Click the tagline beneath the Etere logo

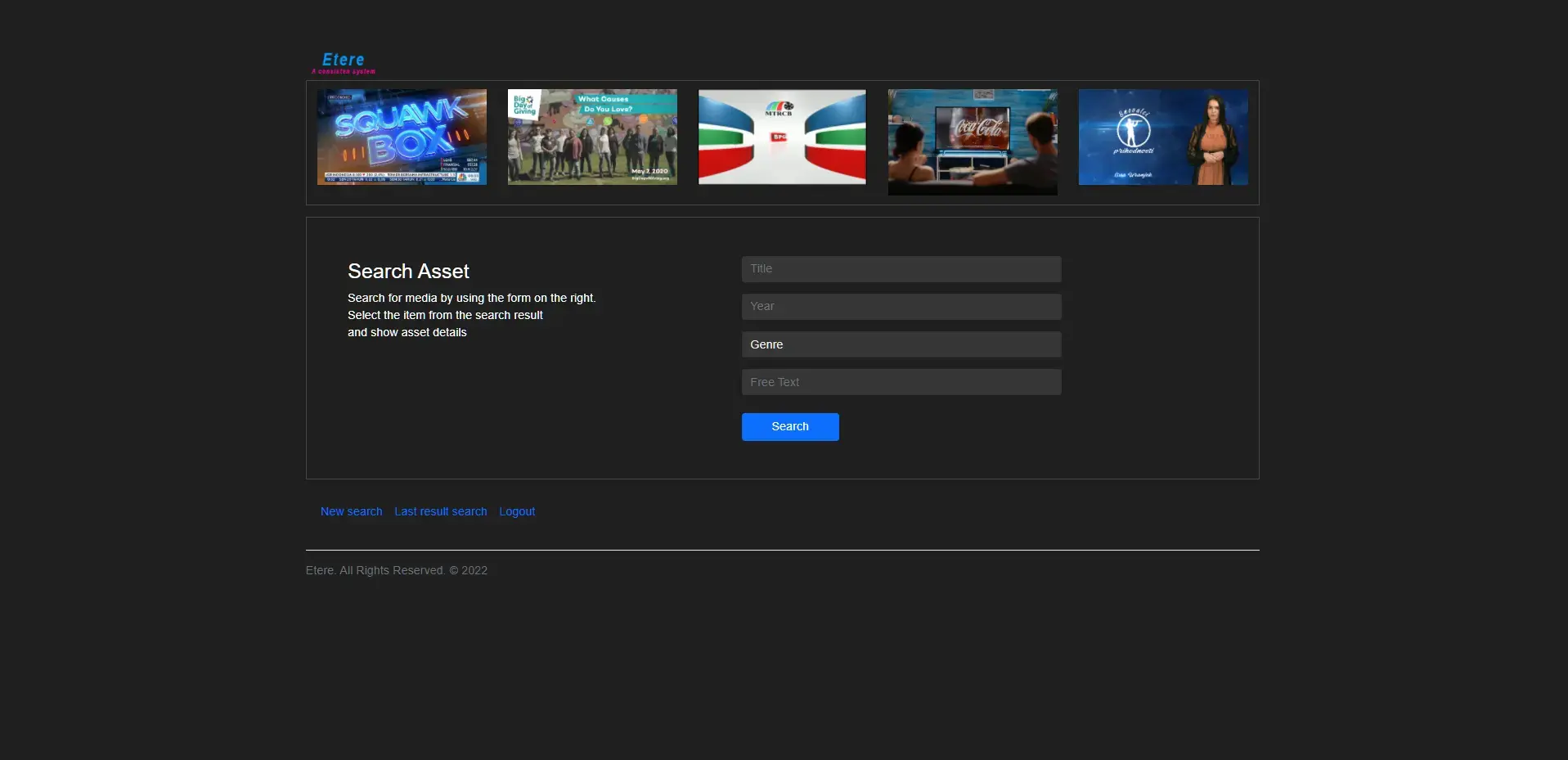344,72
